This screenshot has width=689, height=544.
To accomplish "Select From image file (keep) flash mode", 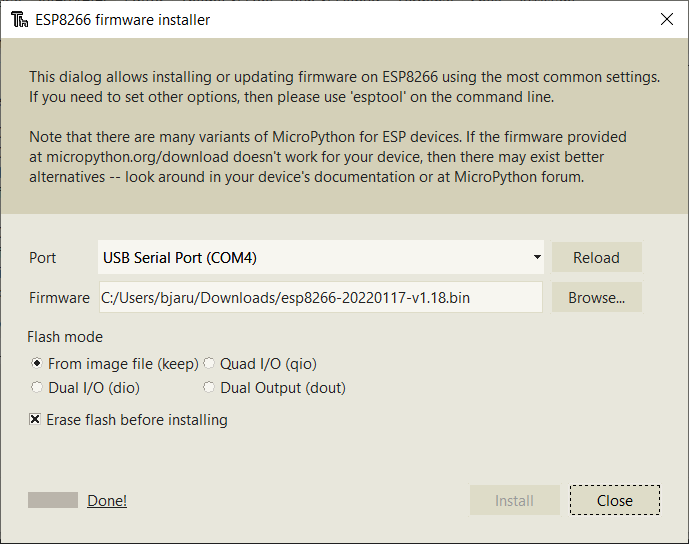I will pyautogui.click(x=38, y=364).
